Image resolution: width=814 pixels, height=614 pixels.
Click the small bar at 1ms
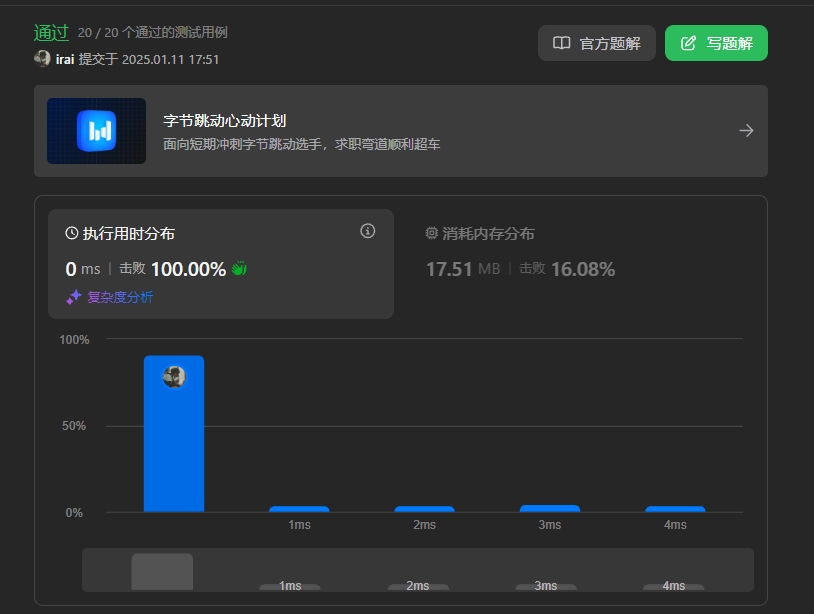298,508
